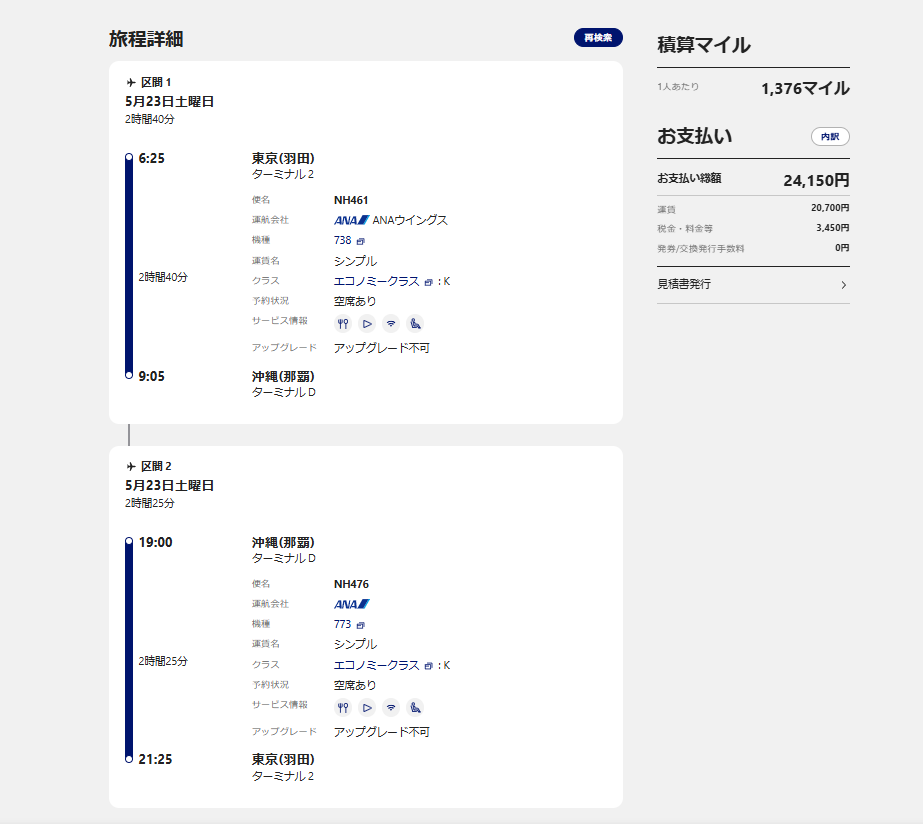The width and height of the screenshot is (923, 824).
Task: Click the airplane icon beside 区間 1
Action: [131, 82]
